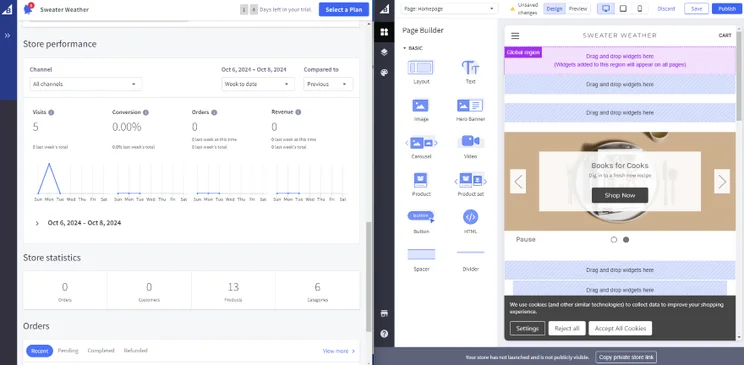Switch to Preview mode

tap(578, 9)
